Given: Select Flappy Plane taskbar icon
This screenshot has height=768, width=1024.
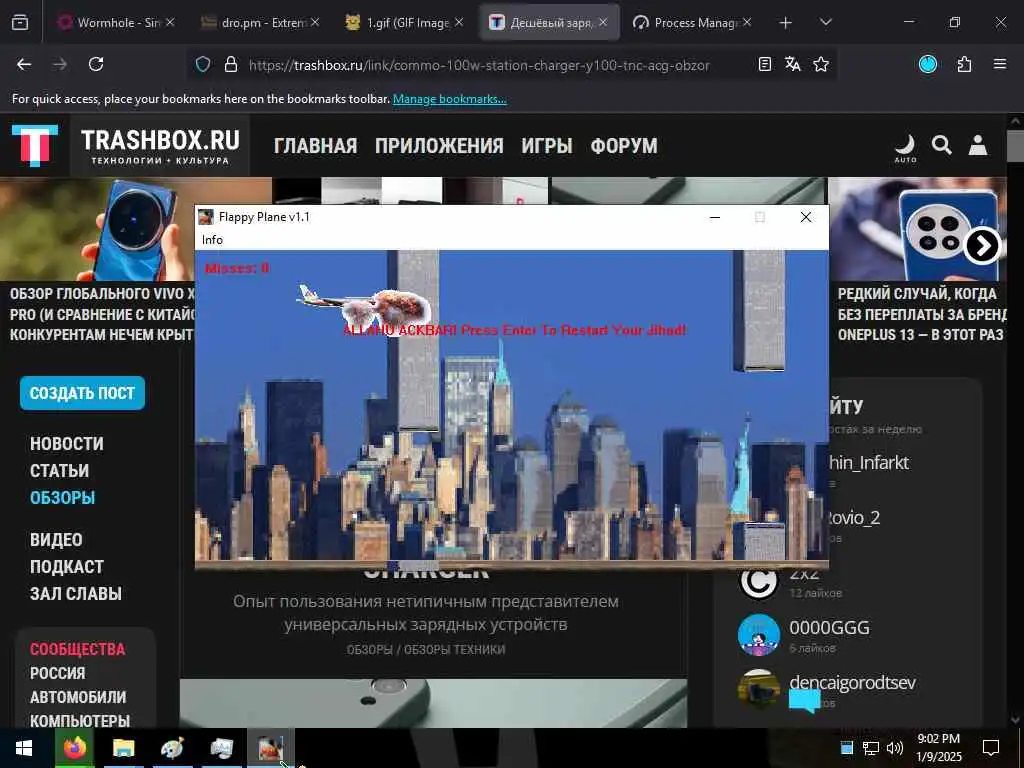Looking at the screenshot, I should point(270,748).
